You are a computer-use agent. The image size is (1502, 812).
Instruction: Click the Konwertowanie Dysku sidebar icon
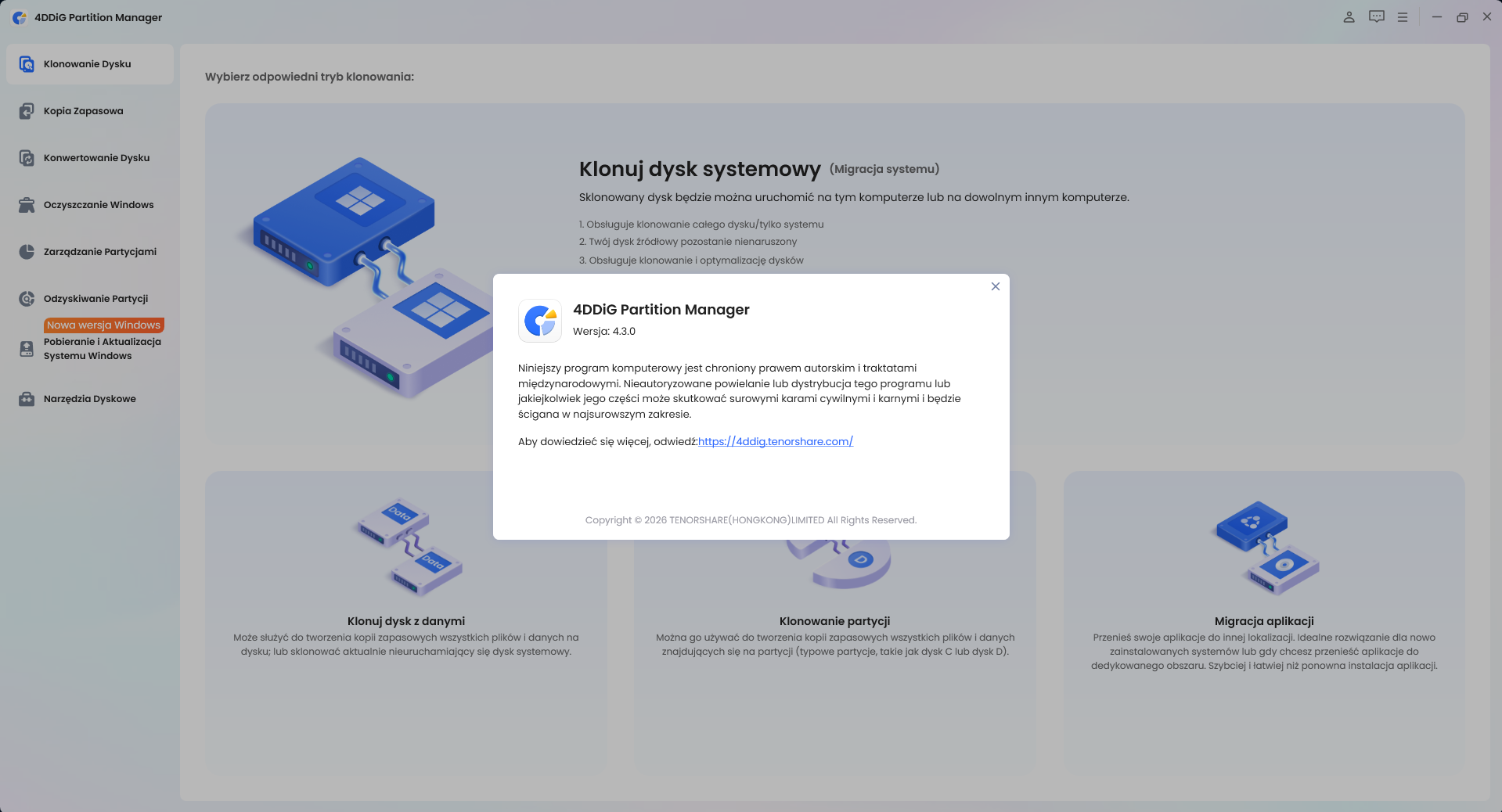[x=27, y=158]
